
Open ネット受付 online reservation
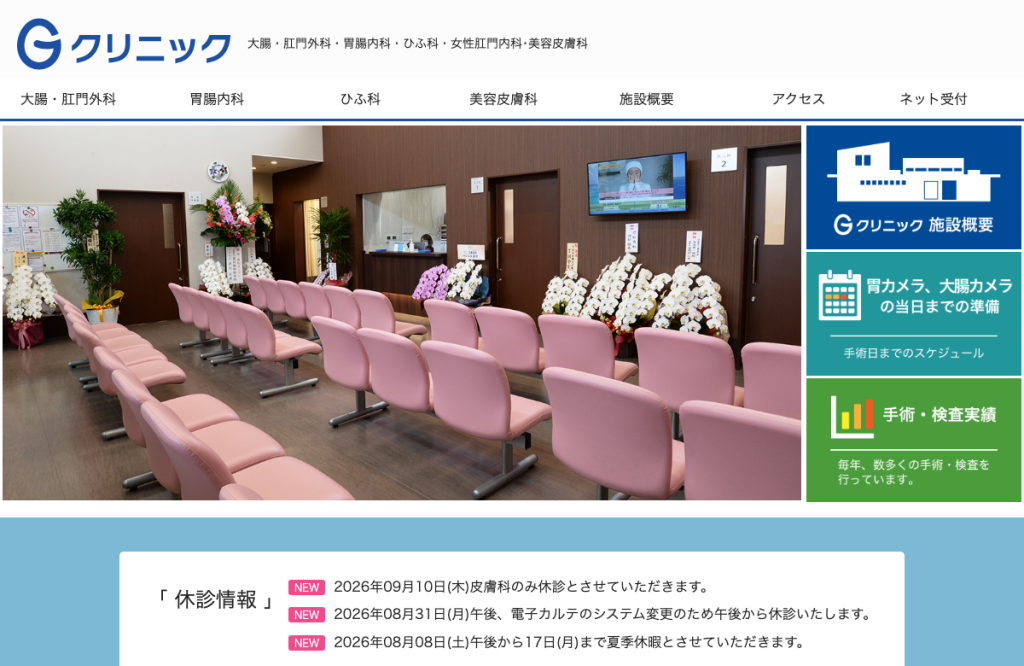tap(933, 99)
